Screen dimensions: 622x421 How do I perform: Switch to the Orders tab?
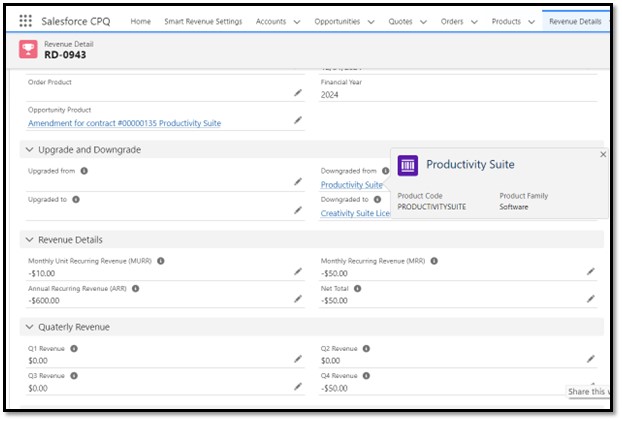(x=452, y=21)
